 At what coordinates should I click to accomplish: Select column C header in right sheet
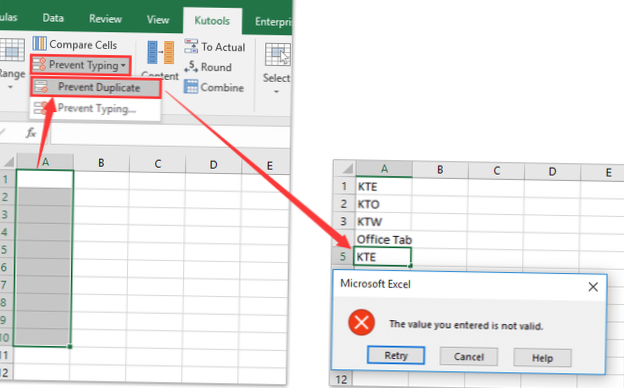click(x=497, y=171)
